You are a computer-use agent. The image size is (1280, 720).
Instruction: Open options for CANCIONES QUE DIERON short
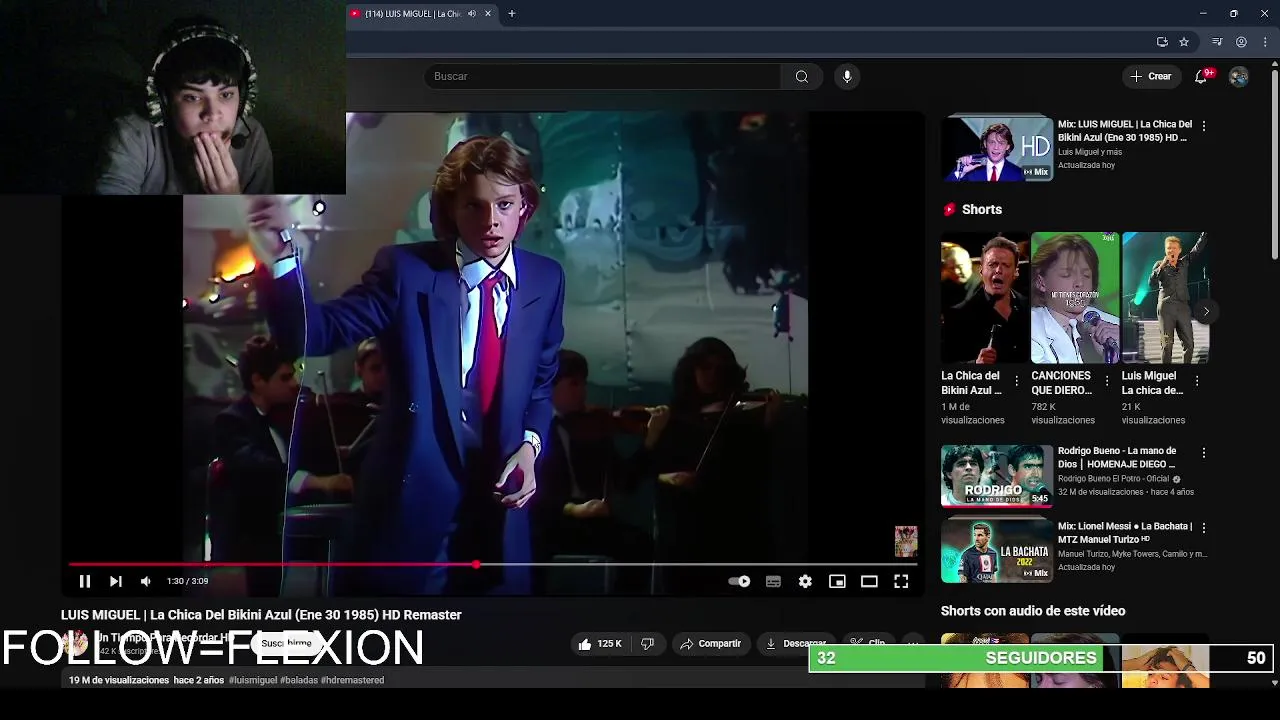tap(1107, 381)
